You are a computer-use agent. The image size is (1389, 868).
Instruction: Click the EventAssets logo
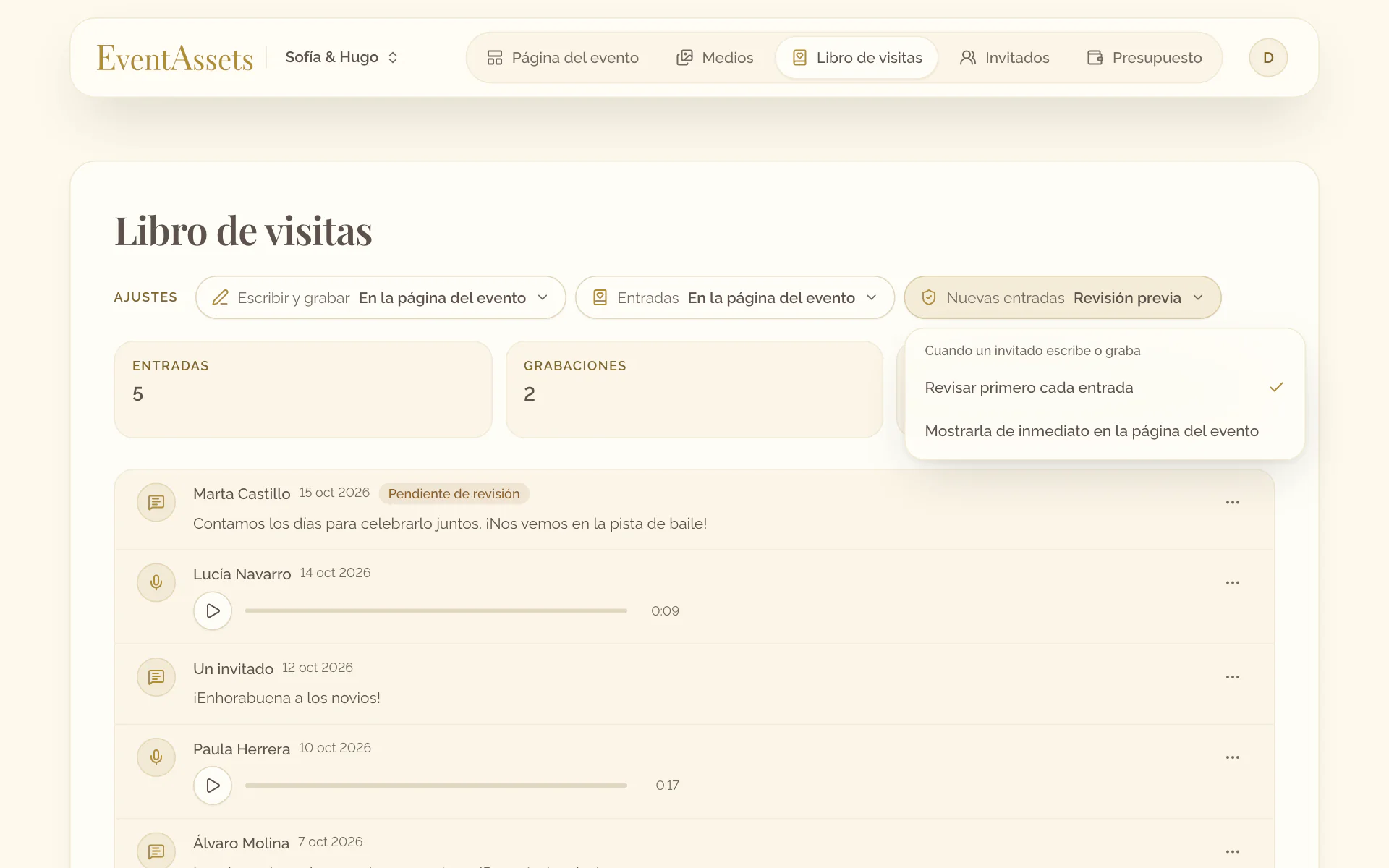(x=175, y=59)
